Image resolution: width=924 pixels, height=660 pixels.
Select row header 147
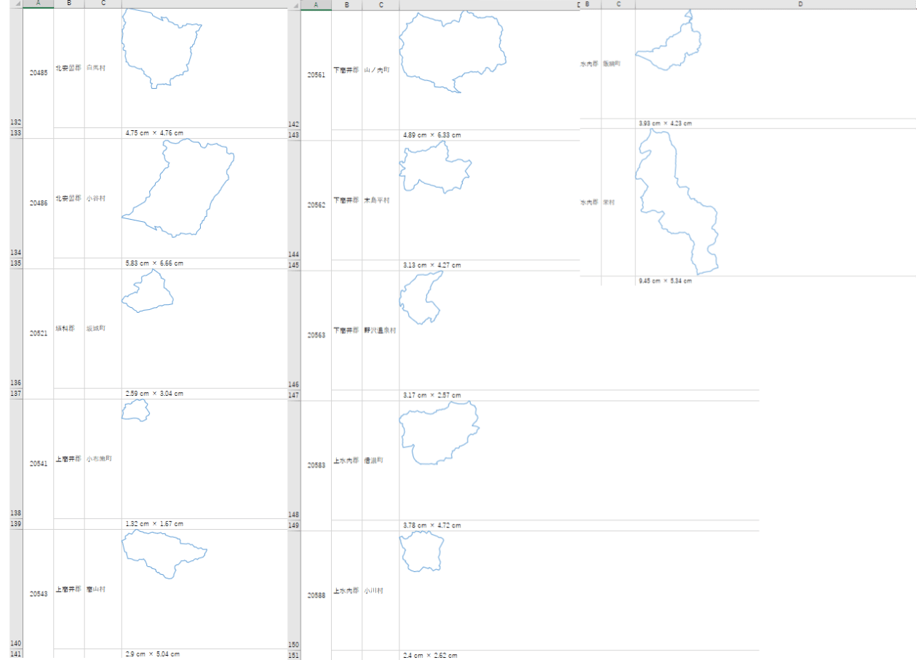[294, 395]
